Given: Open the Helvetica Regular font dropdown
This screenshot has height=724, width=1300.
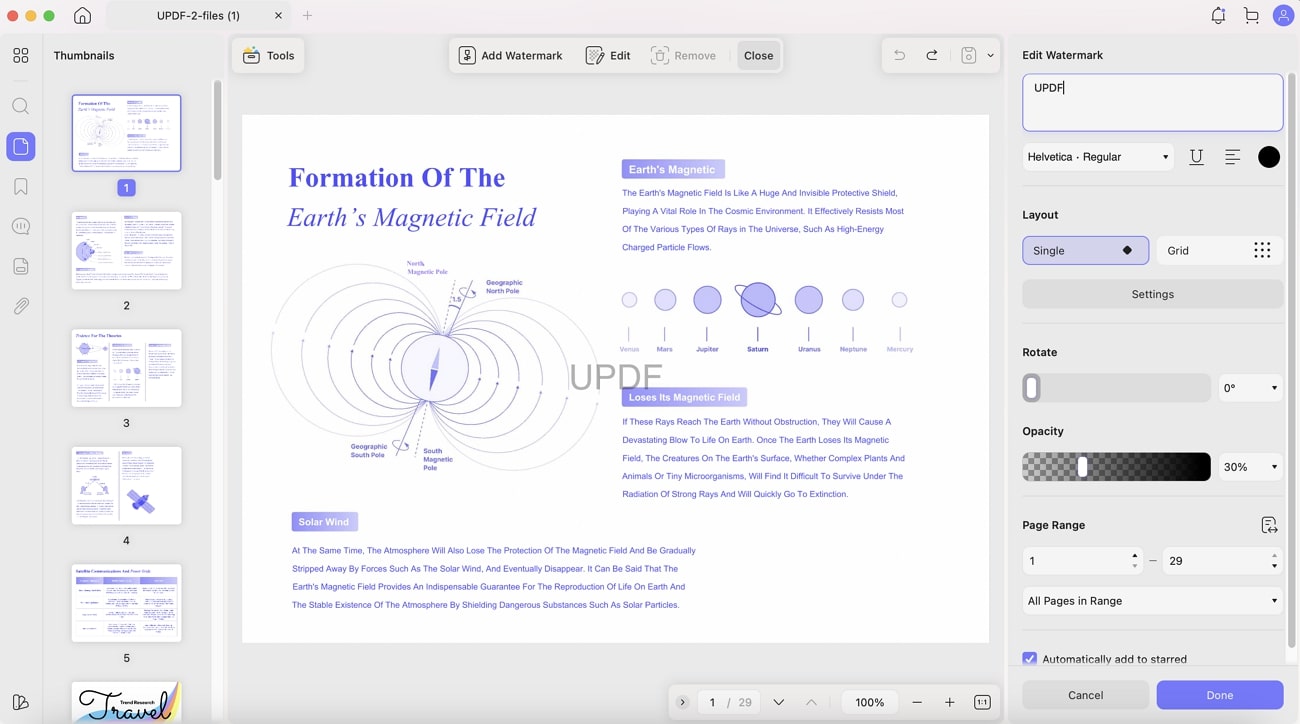Looking at the screenshot, I should (x=1098, y=157).
